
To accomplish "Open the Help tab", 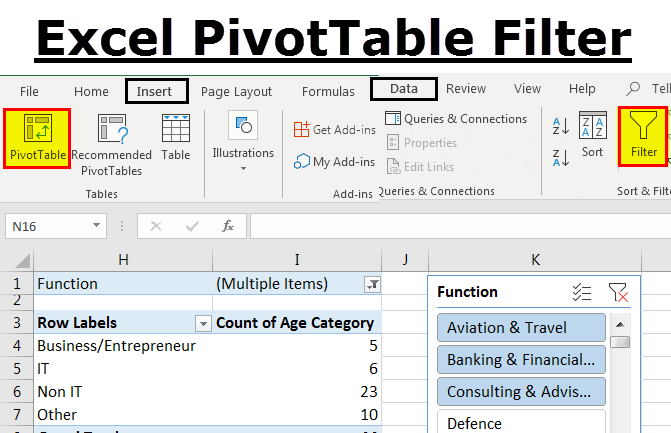I will click(x=582, y=89).
